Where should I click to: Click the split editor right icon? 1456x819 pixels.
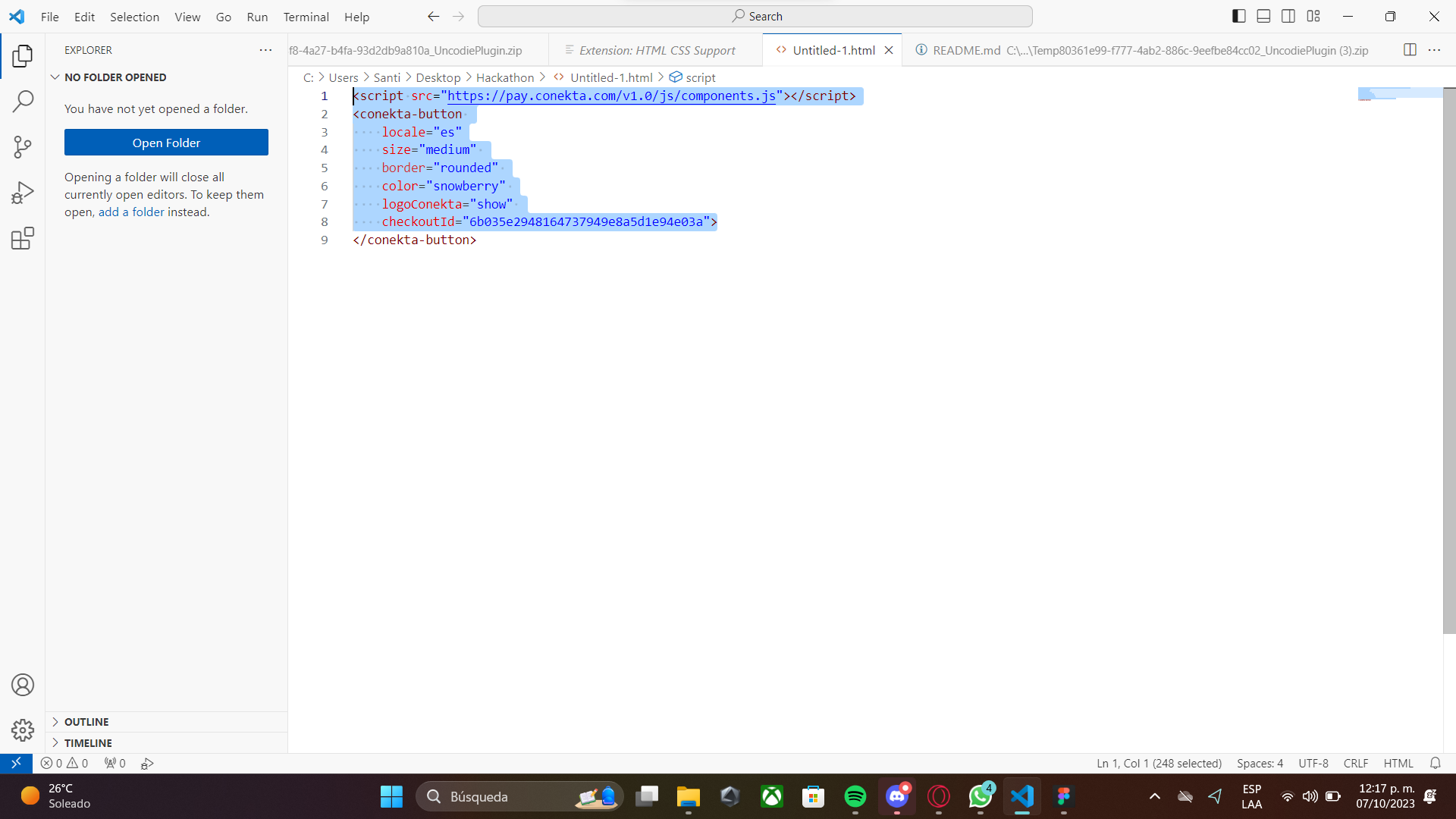pos(1410,50)
